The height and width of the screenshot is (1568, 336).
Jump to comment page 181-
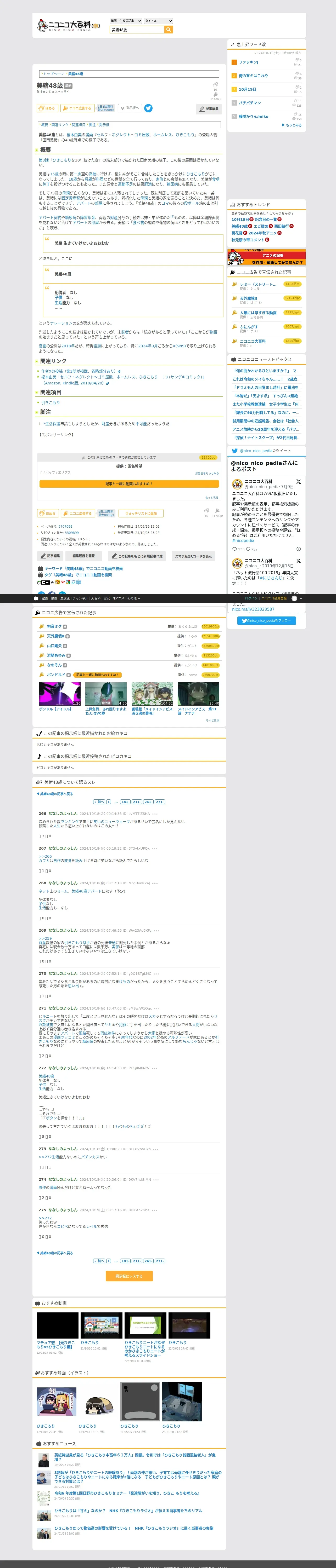tap(125, 802)
